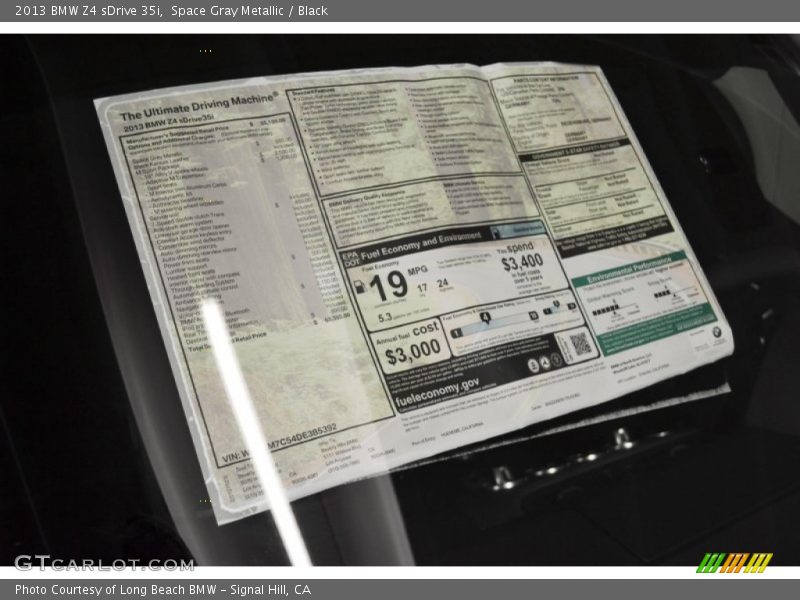This screenshot has height=600, width=800.
Task: Click the colored stripes logo at bottom right
Action: (x=734, y=562)
